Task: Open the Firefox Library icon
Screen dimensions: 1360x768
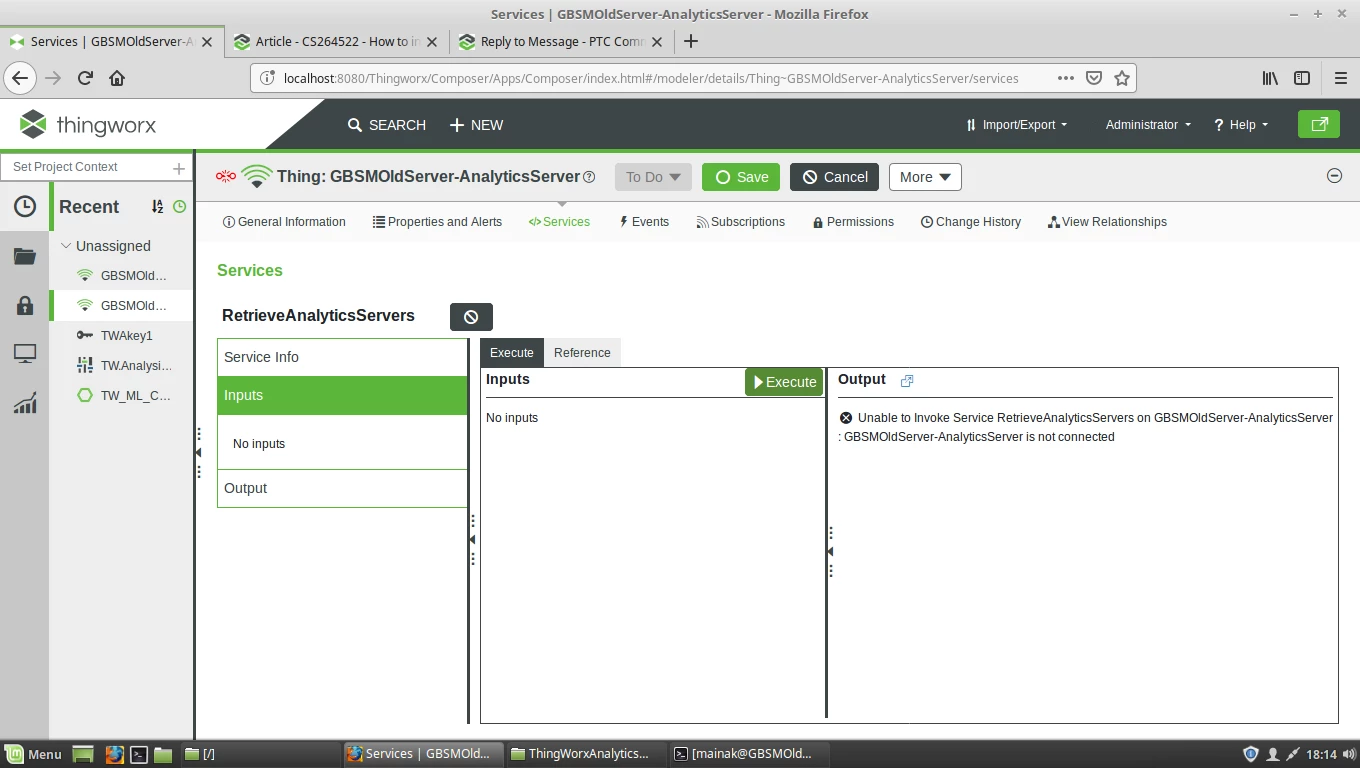Action: pyautogui.click(x=1270, y=78)
